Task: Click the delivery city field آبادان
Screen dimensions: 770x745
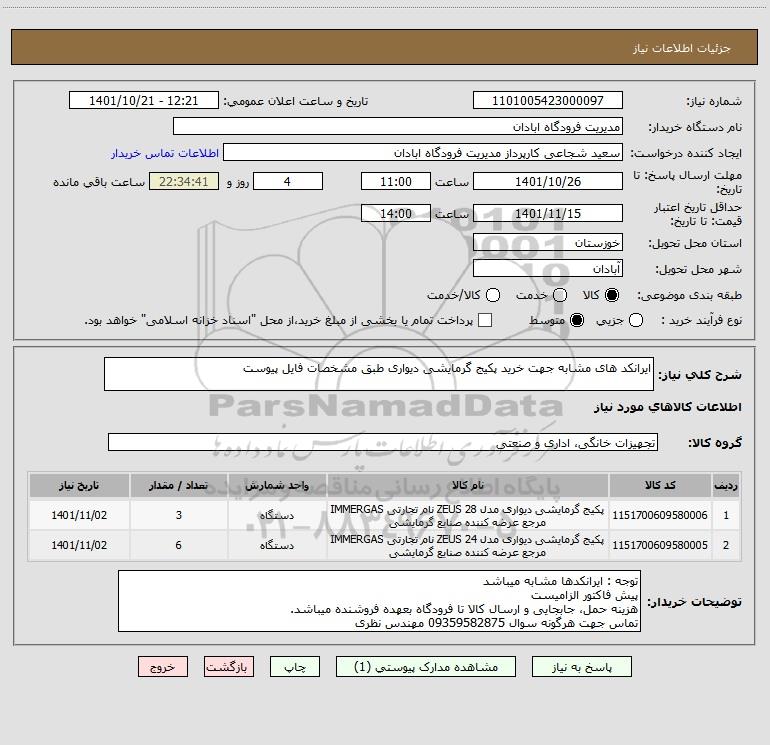Action: (x=548, y=268)
